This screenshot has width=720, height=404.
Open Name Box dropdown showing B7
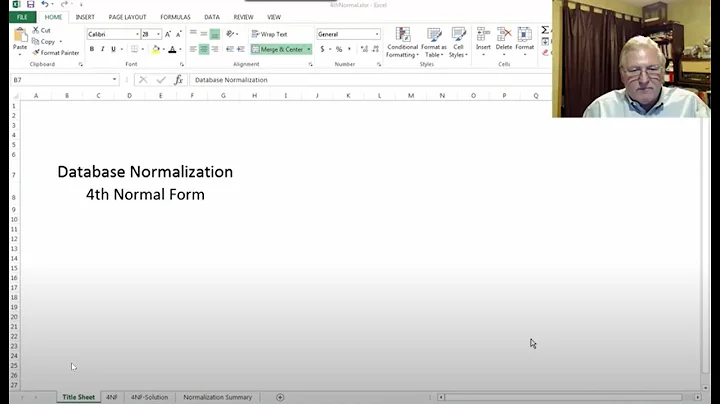click(114, 80)
